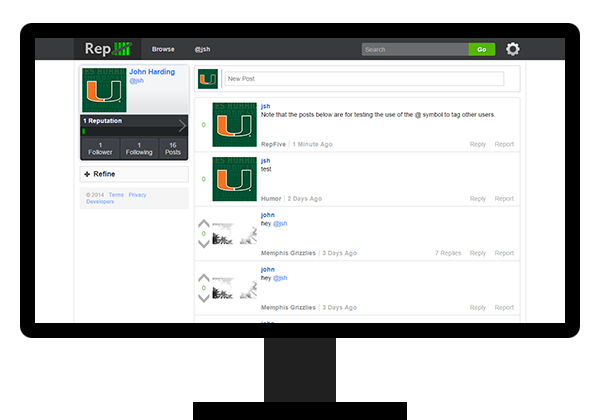Viewport: 600px width, 420px height.
Task: Click the 2 Days Ago timestamp
Action: [305, 199]
